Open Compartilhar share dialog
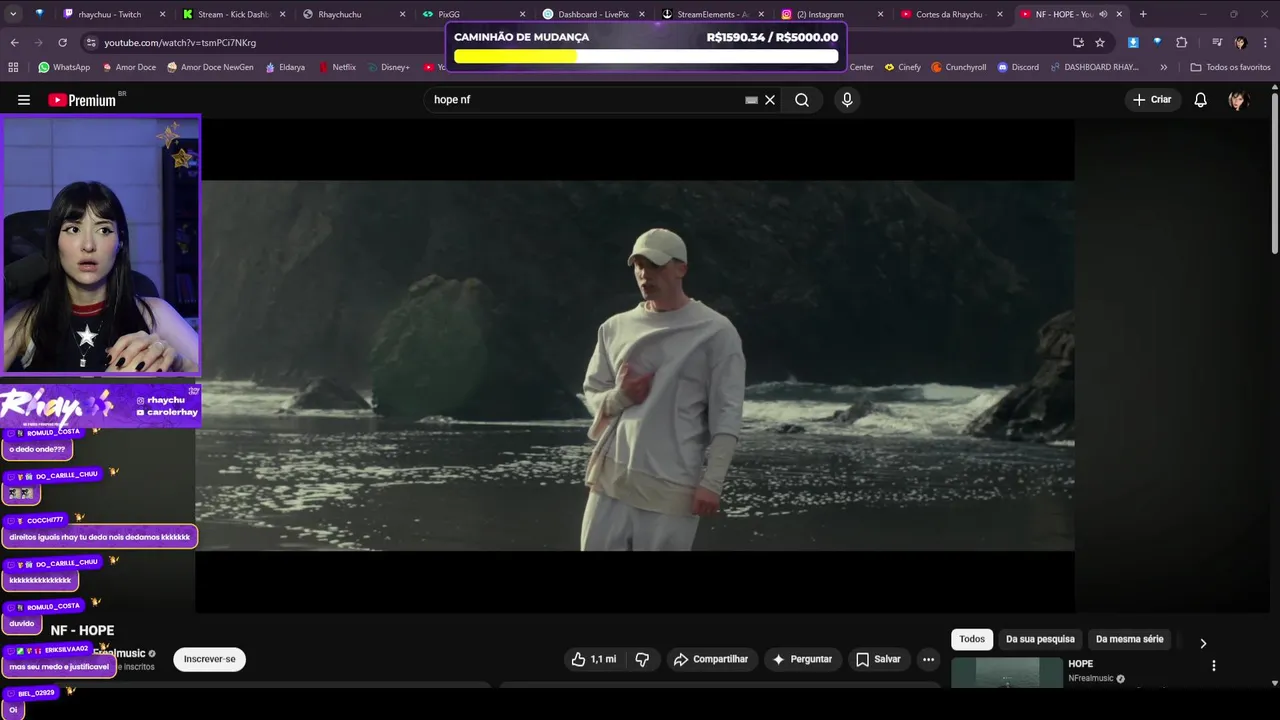 point(711,659)
